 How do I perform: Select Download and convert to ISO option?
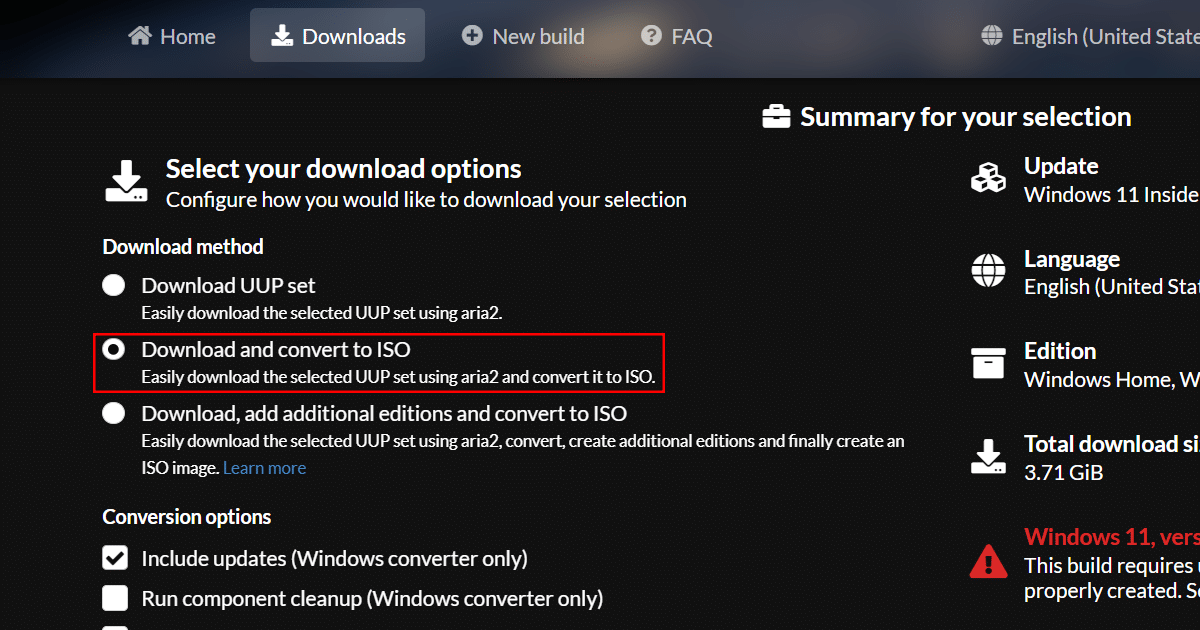tap(114, 350)
